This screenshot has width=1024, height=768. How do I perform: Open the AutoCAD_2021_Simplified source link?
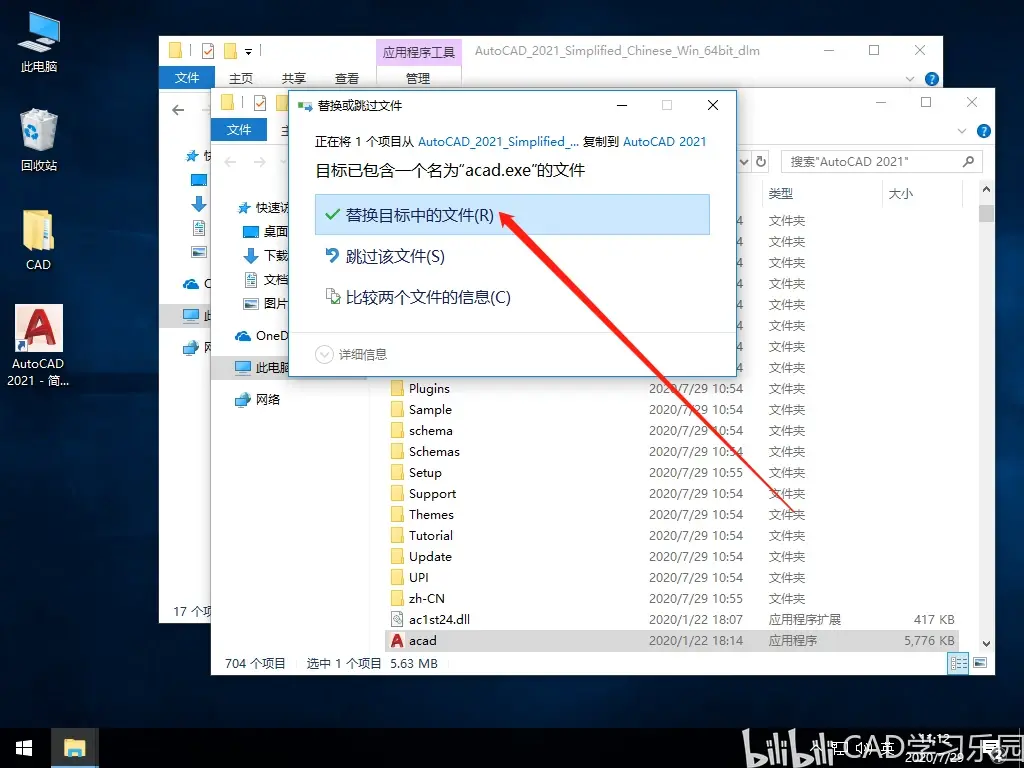click(x=498, y=142)
